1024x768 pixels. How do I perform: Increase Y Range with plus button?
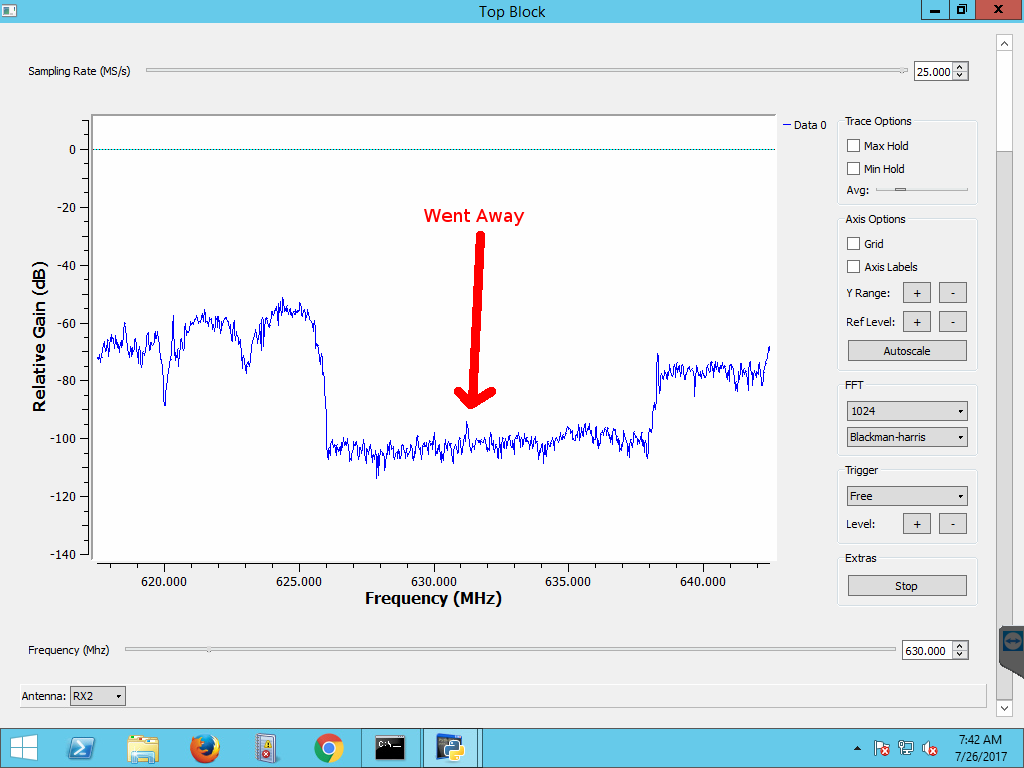pos(916,293)
